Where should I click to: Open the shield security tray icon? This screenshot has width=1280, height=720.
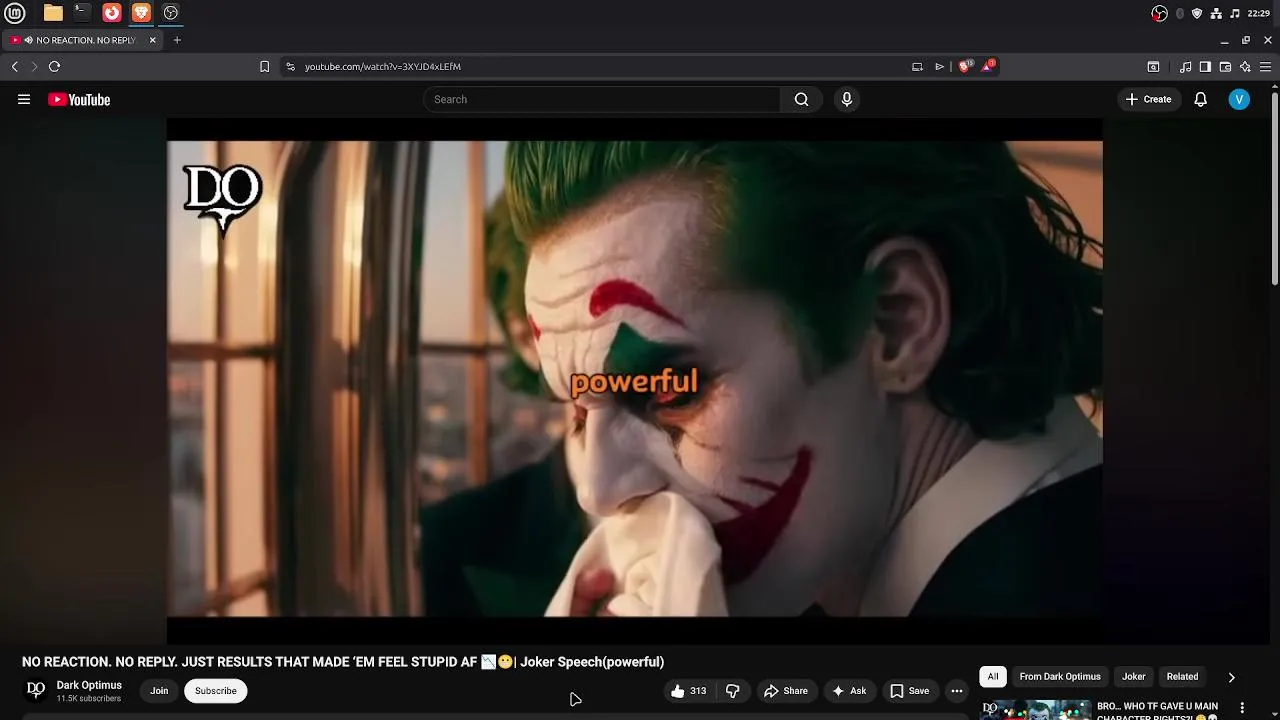pyautogui.click(x=1197, y=13)
